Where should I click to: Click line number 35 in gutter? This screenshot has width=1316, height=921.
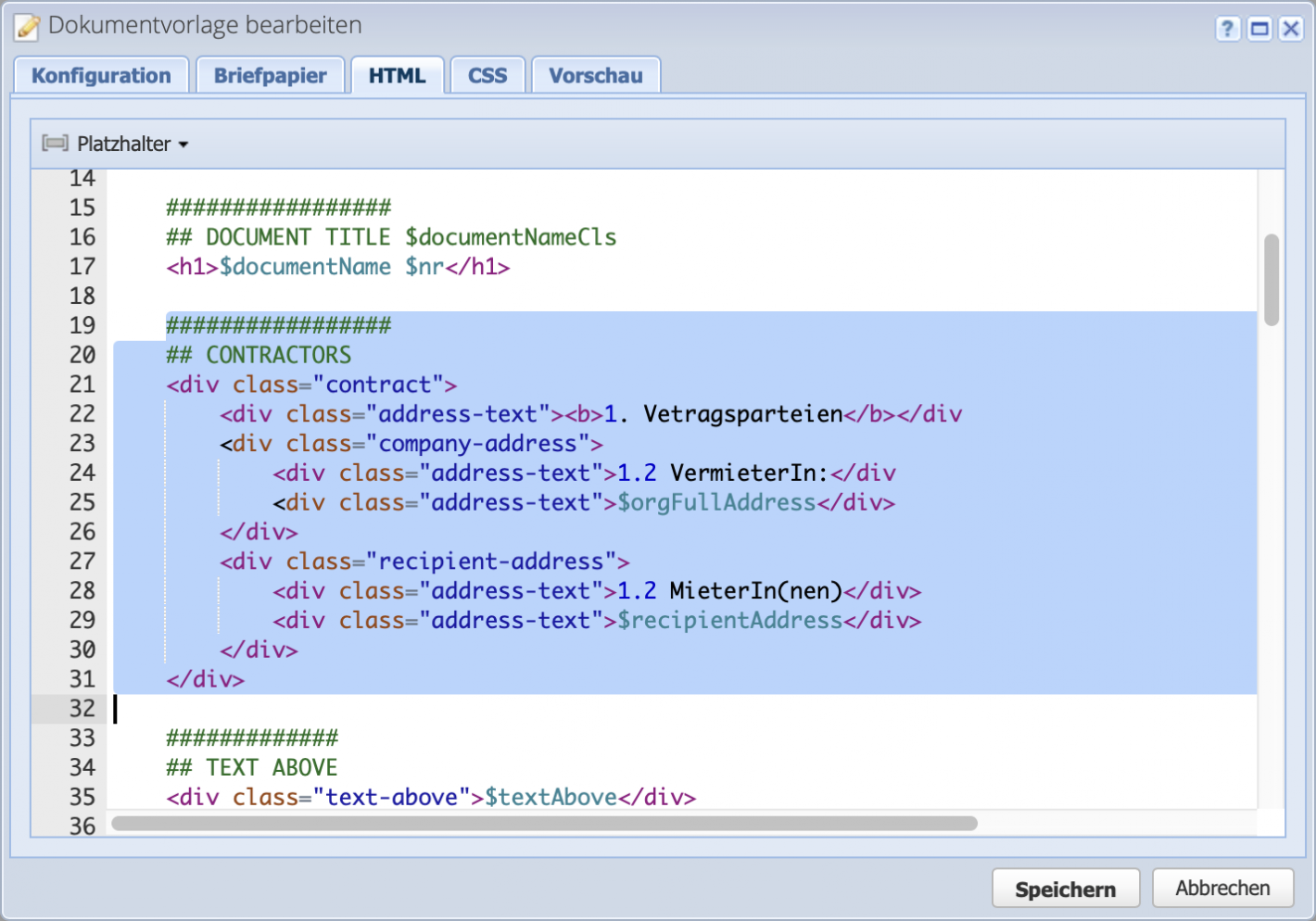pos(82,797)
